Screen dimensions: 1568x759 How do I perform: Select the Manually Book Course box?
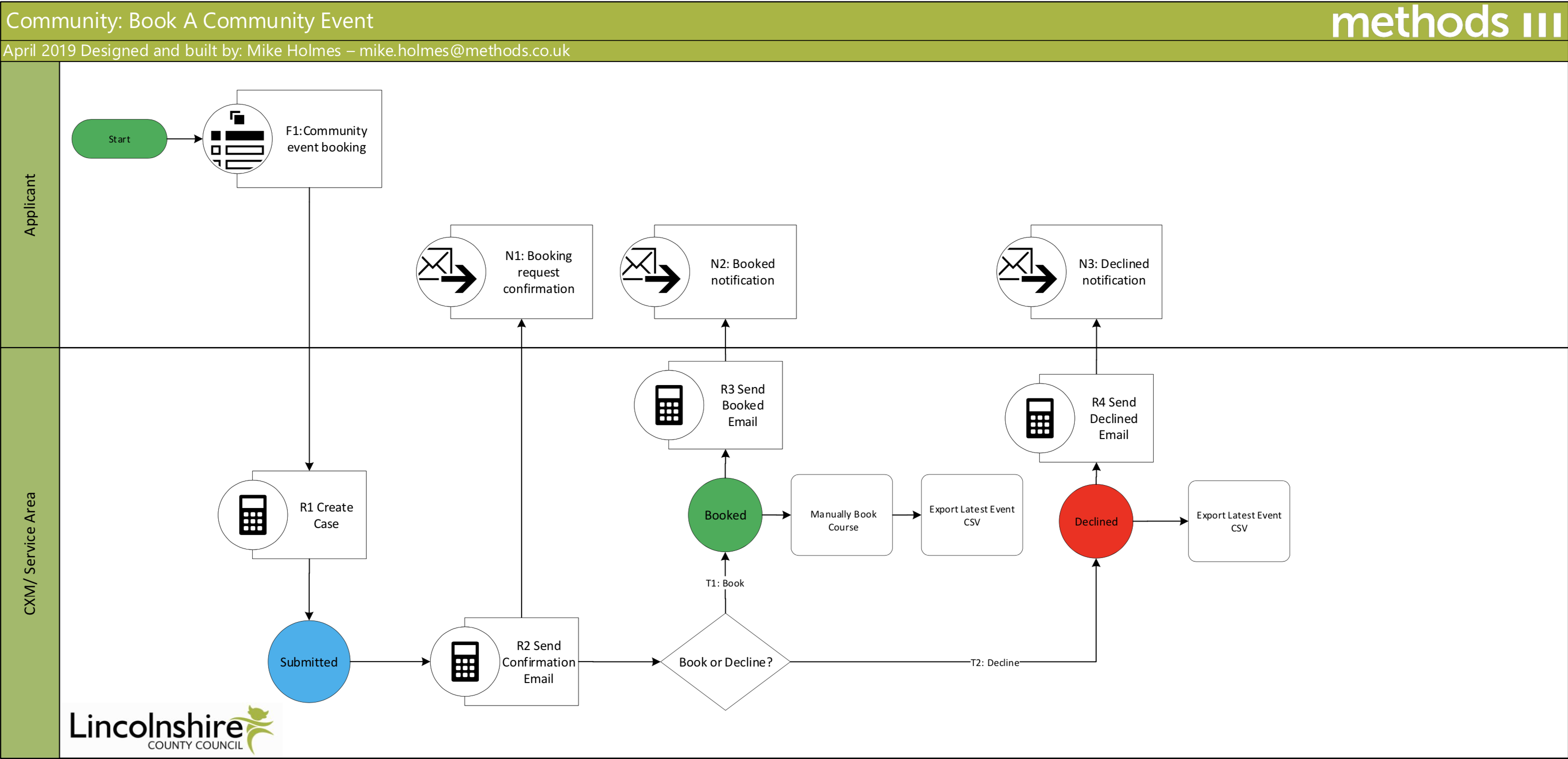(842, 514)
